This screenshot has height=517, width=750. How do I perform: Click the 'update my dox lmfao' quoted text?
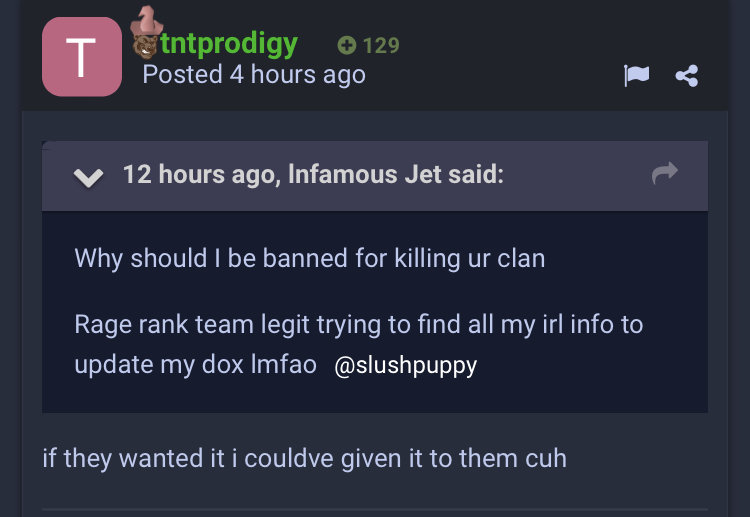coord(196,365)
